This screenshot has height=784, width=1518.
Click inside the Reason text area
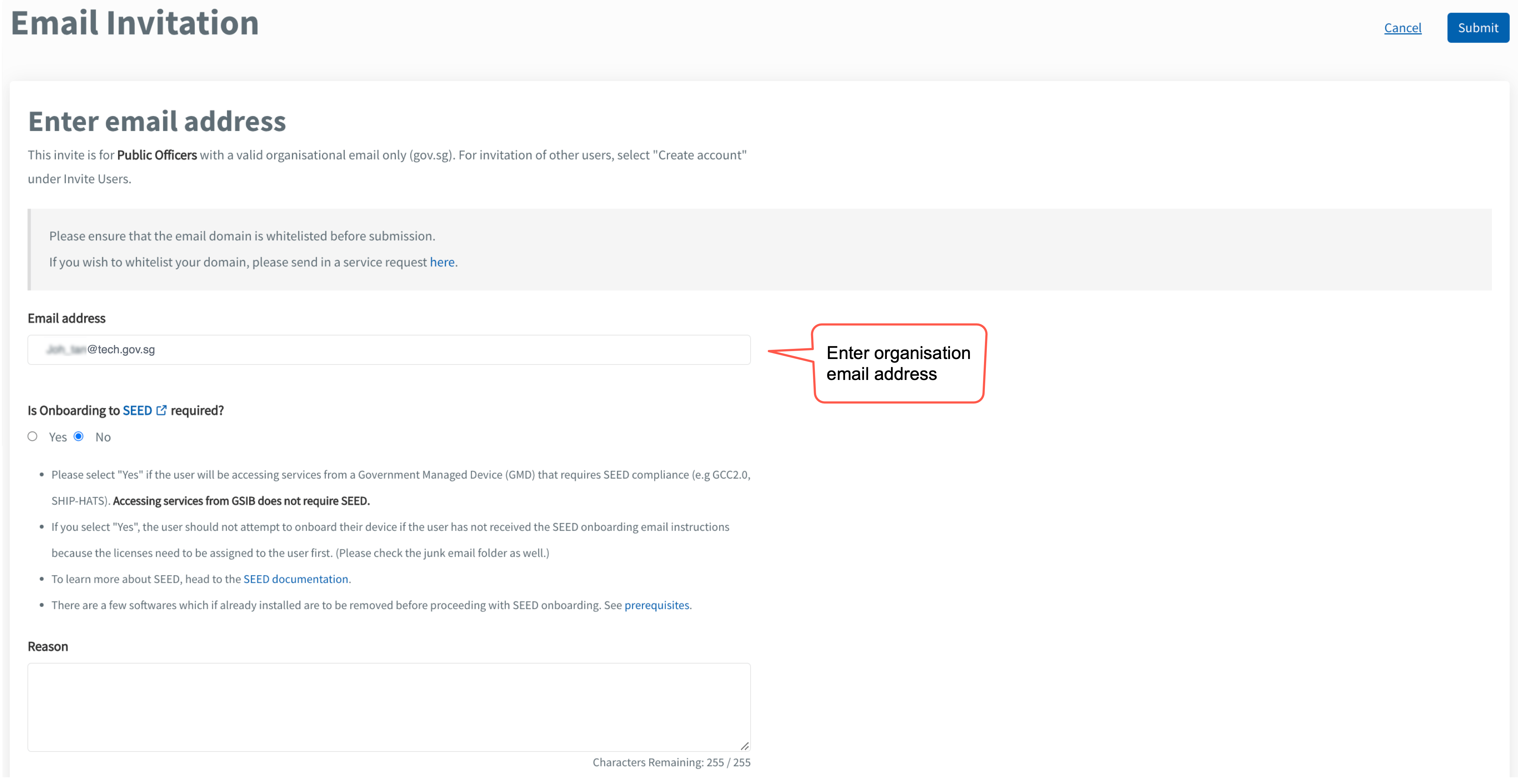[389, 707]
